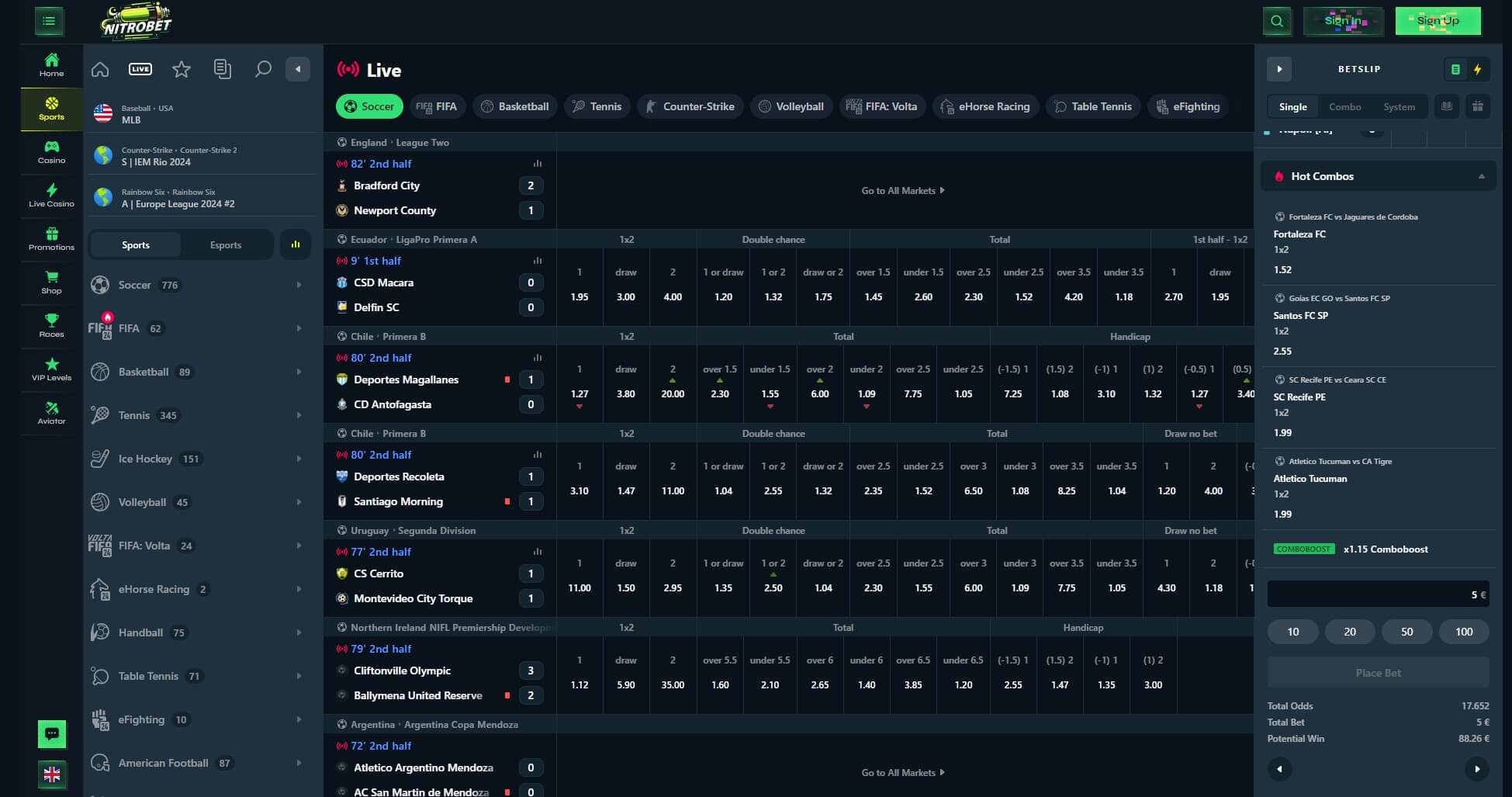Open Bradford City match statistics icon
This screenshot has height=797, width=1512.
(x=538, y=164)
